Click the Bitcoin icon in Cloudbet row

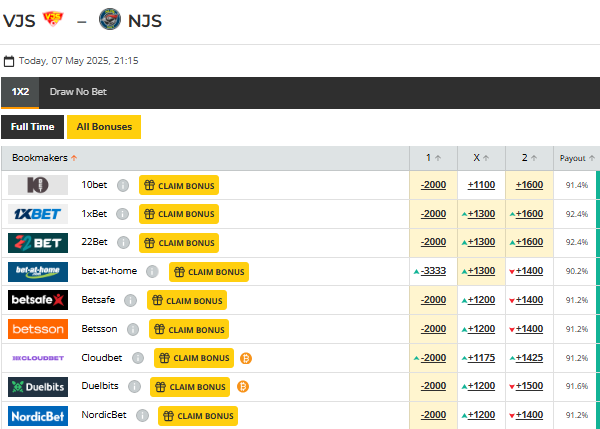pyautogui.click(x=246, y=358)
